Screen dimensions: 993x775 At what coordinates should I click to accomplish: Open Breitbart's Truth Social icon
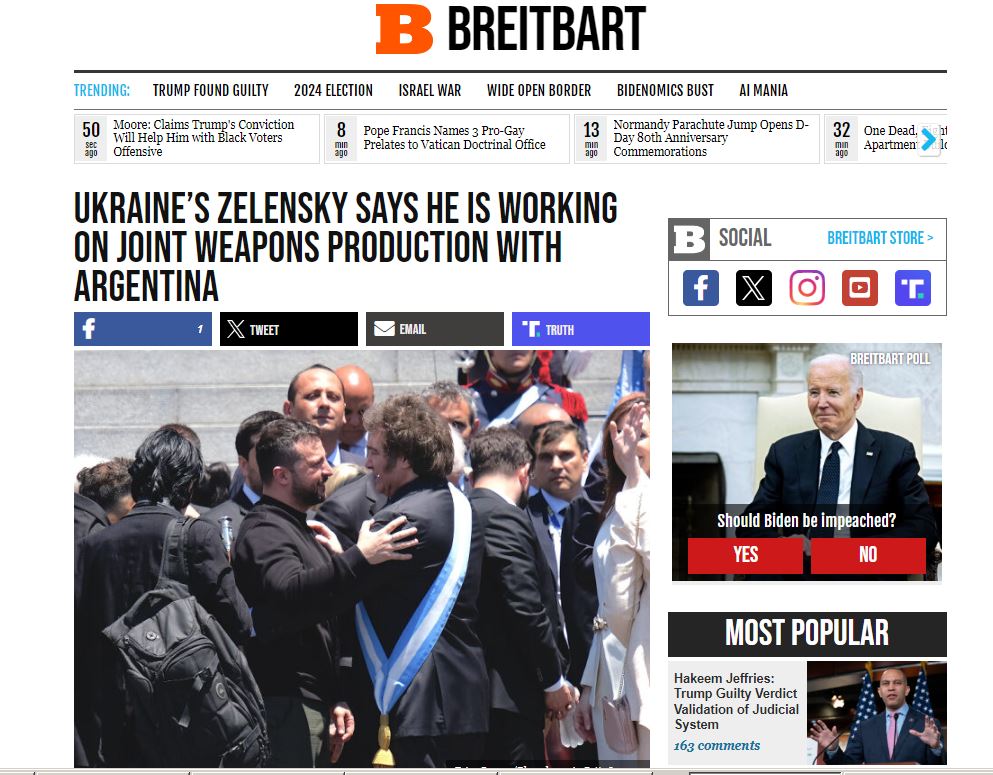(913, 288)
